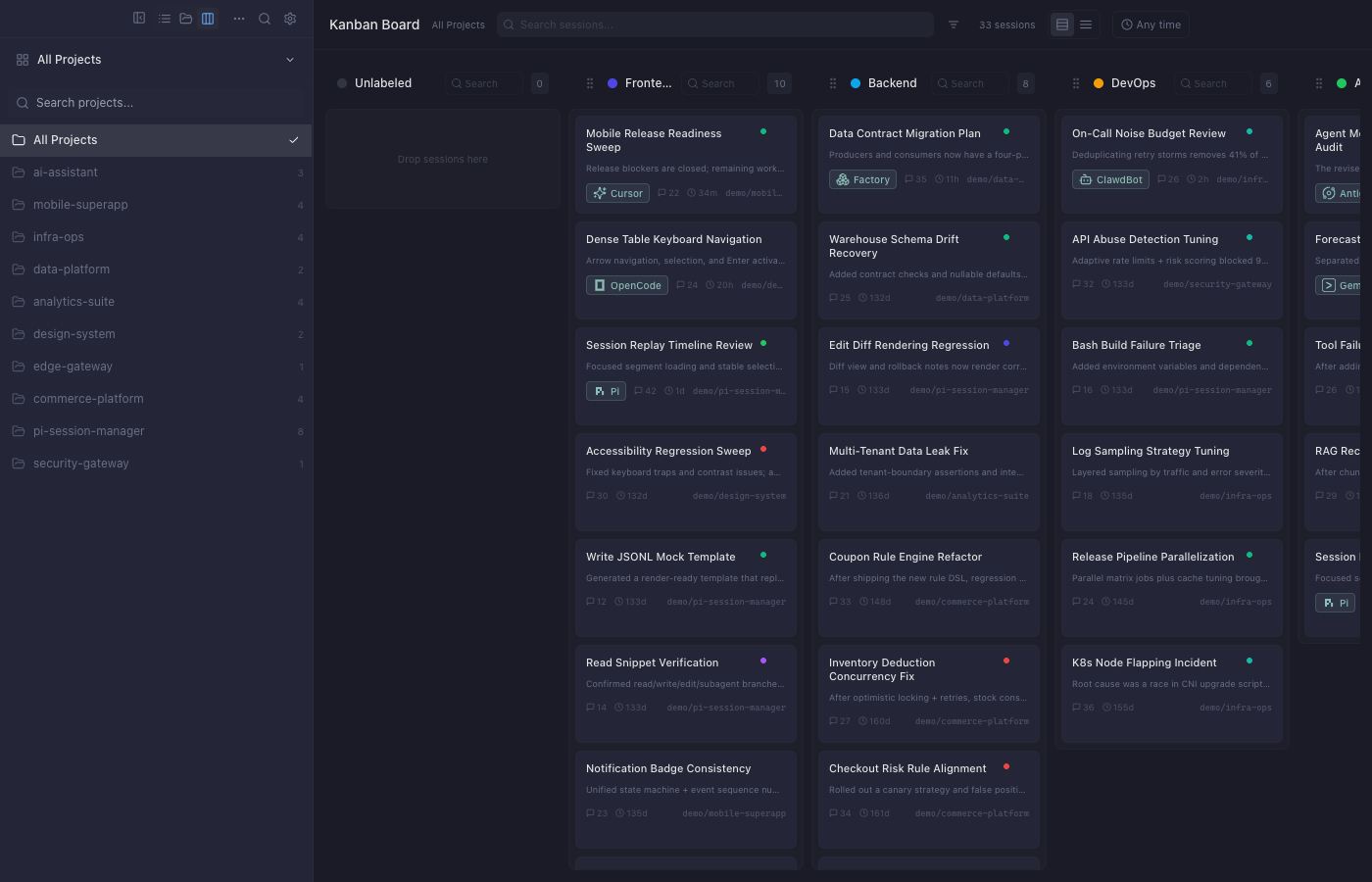Click the ClawdBot agent badge
The height and width of the screenshot is (882, 1372).
tap(1110, 179)
